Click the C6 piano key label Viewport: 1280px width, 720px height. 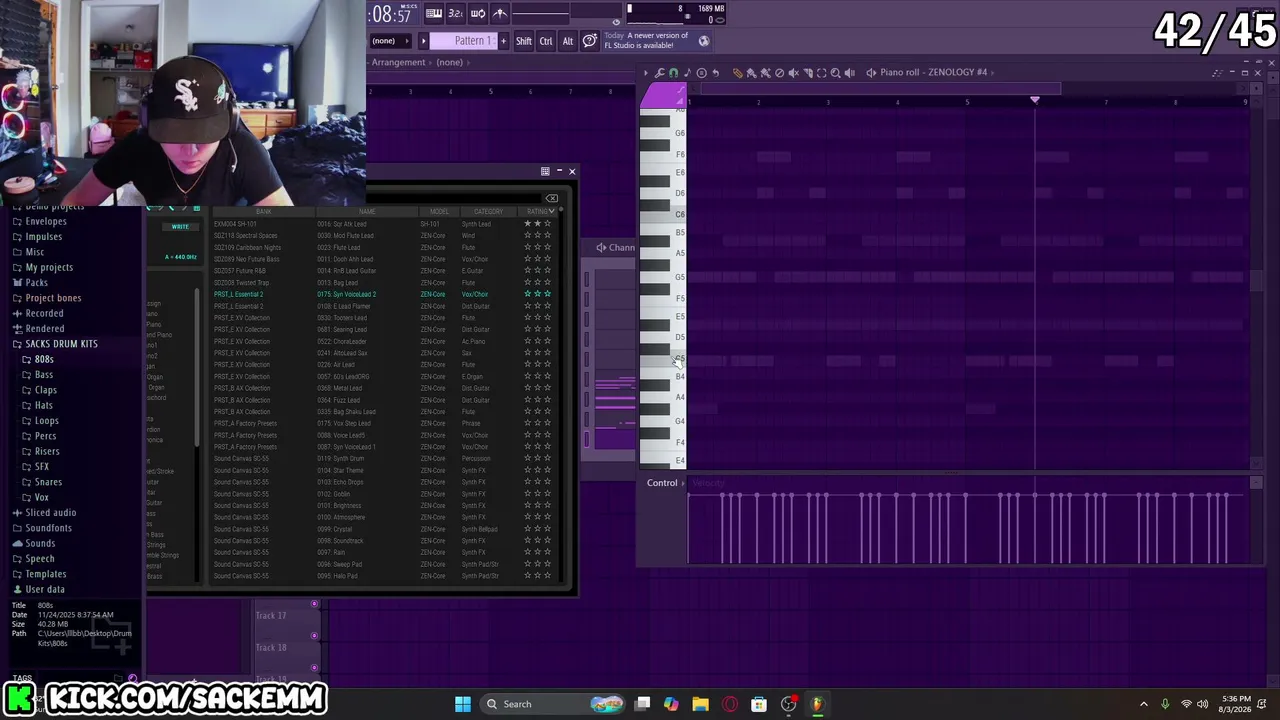[x=680, y=214]
